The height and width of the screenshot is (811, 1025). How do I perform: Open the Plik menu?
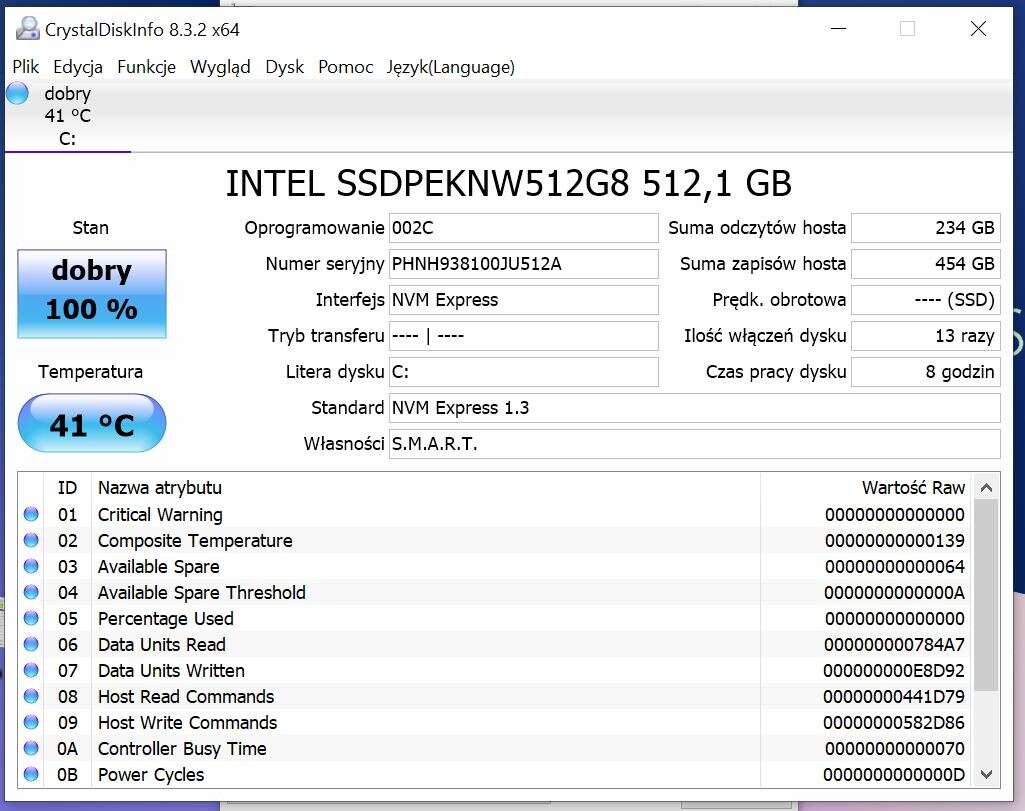tap(26, 67)
